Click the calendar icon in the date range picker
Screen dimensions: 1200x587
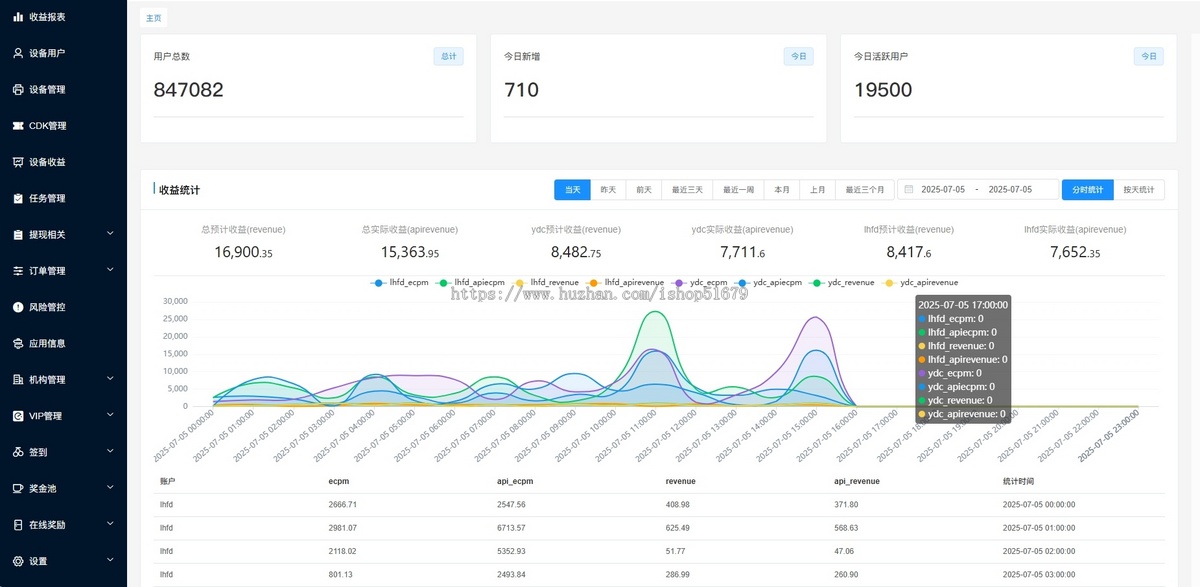[x=909, y=189]
